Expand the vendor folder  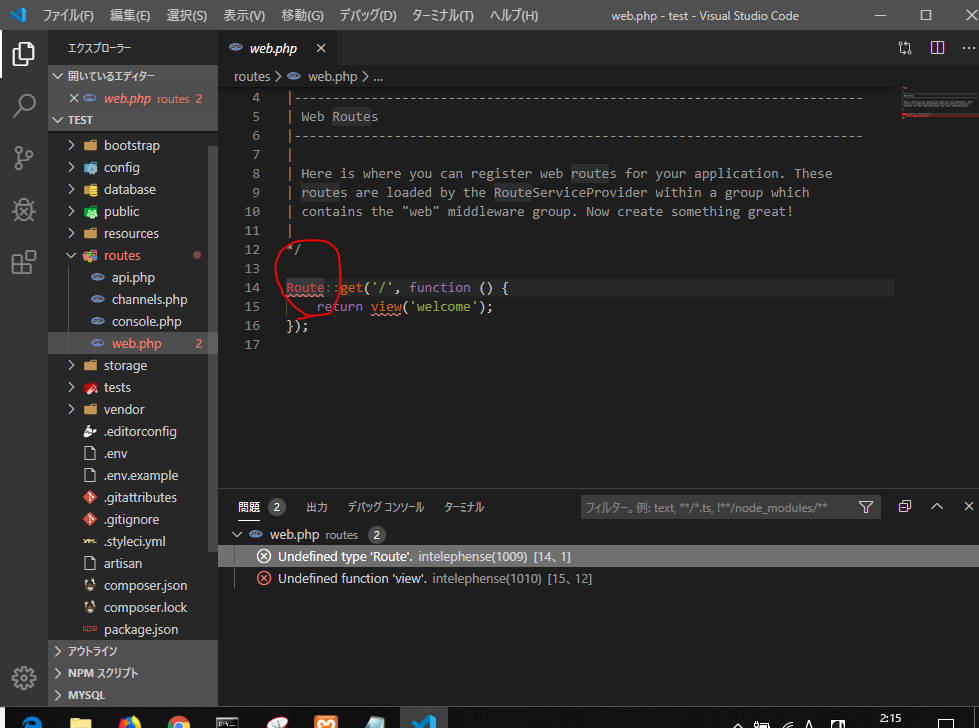tap(71, 409)
